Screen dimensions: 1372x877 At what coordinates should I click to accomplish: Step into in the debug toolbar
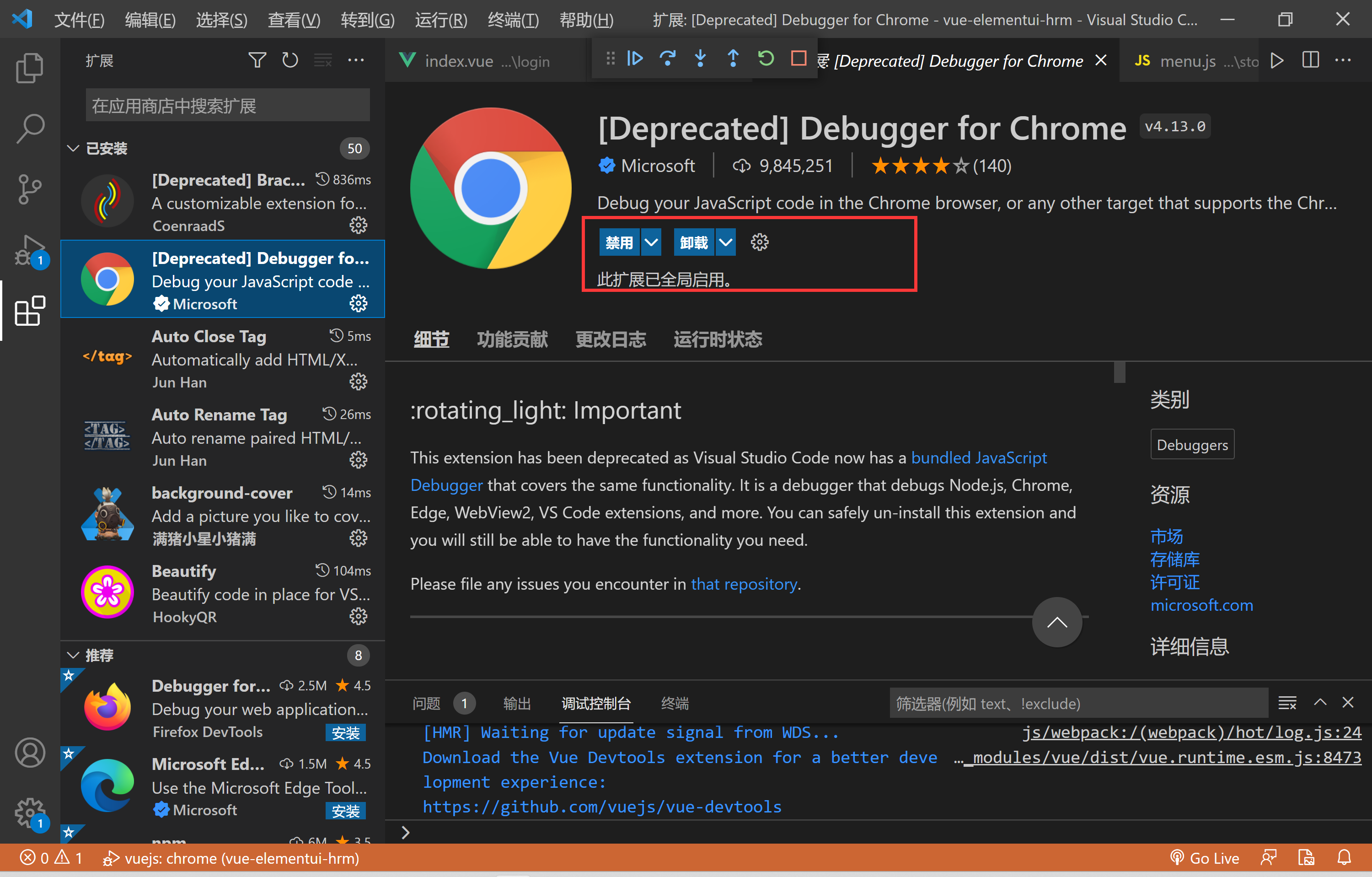click(700, 58)
